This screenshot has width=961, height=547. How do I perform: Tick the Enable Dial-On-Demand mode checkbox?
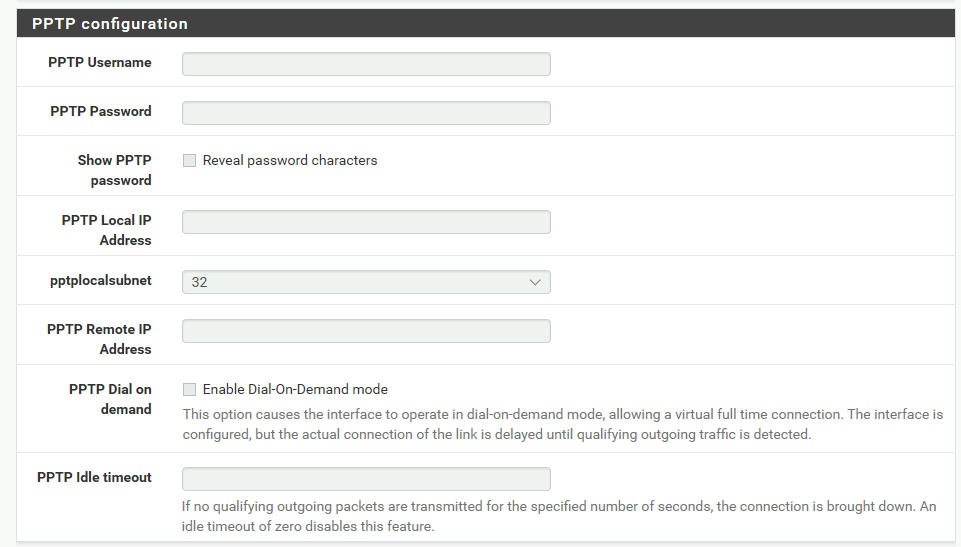(189, 390)
